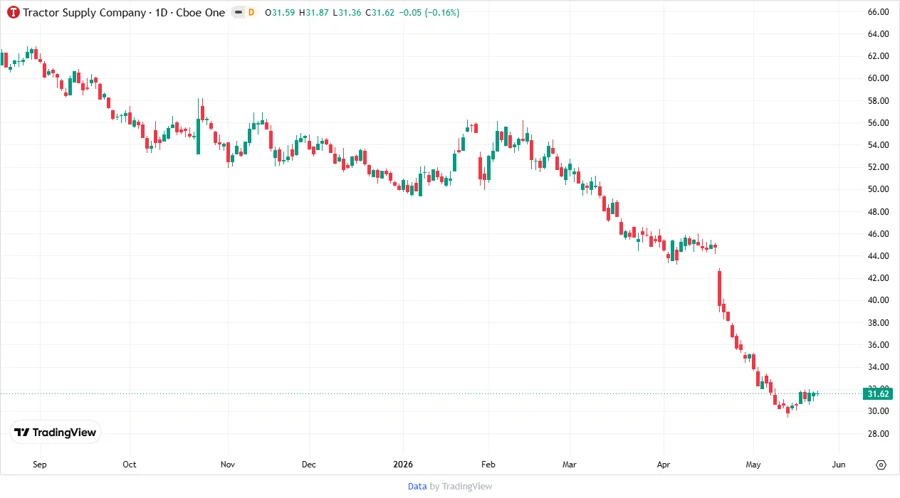Image resolution: width=900 pixels, height=498 pixels.
Task: Click the change value -0.05 (-0.16%)
Action: 429,13
